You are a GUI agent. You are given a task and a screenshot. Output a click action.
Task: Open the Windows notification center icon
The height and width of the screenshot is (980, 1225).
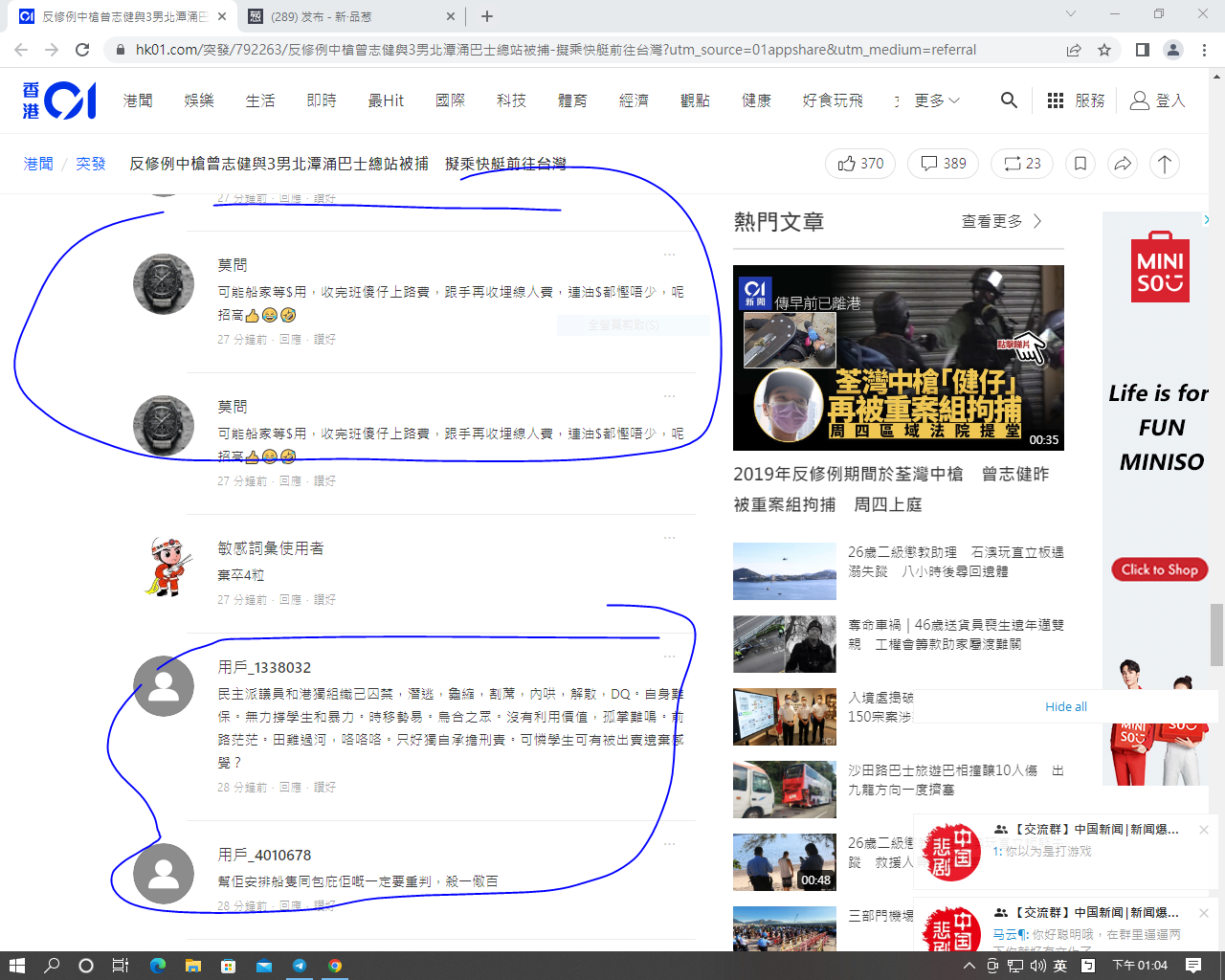click(x=1193, y=966)
